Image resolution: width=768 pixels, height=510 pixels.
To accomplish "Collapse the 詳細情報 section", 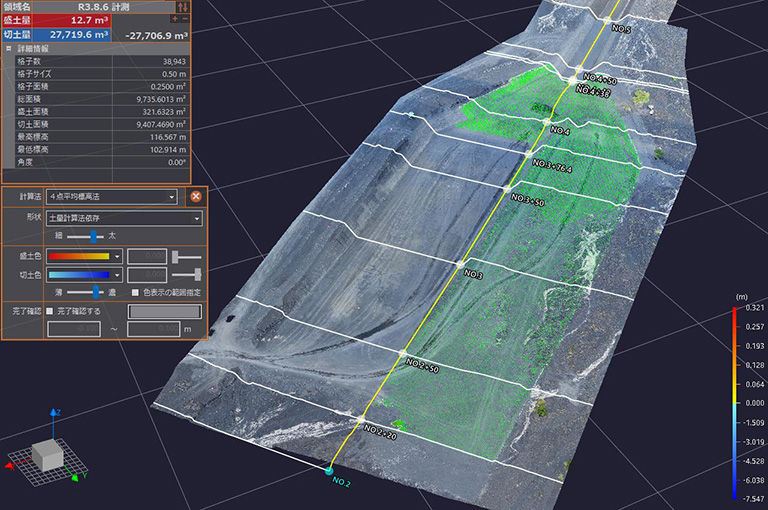I will click(x=8, y=49).
